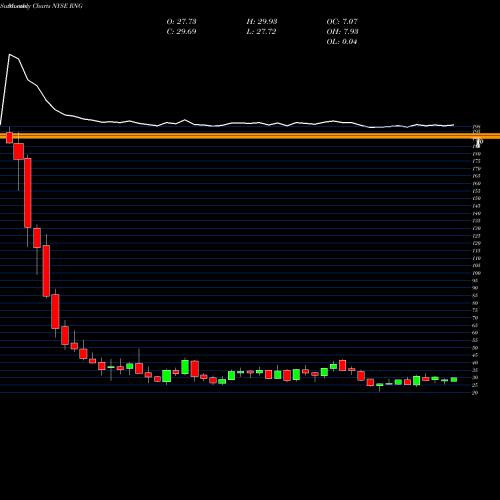This screenshot has height=500, width=500.
Task: Click the 40 price axis label
Action: (475, 363)
